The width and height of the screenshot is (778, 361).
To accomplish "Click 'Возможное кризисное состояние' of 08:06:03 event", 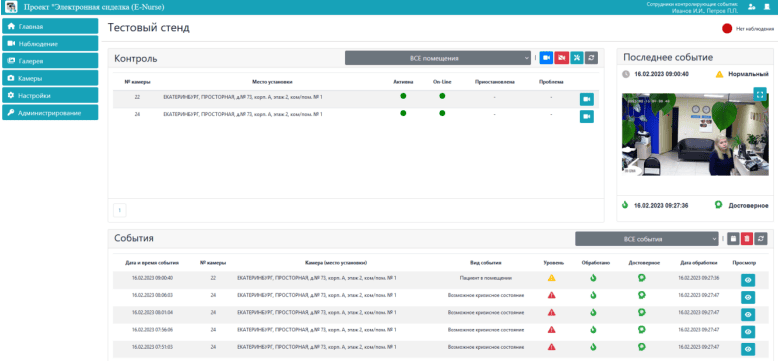I will [x=486, y=296].
